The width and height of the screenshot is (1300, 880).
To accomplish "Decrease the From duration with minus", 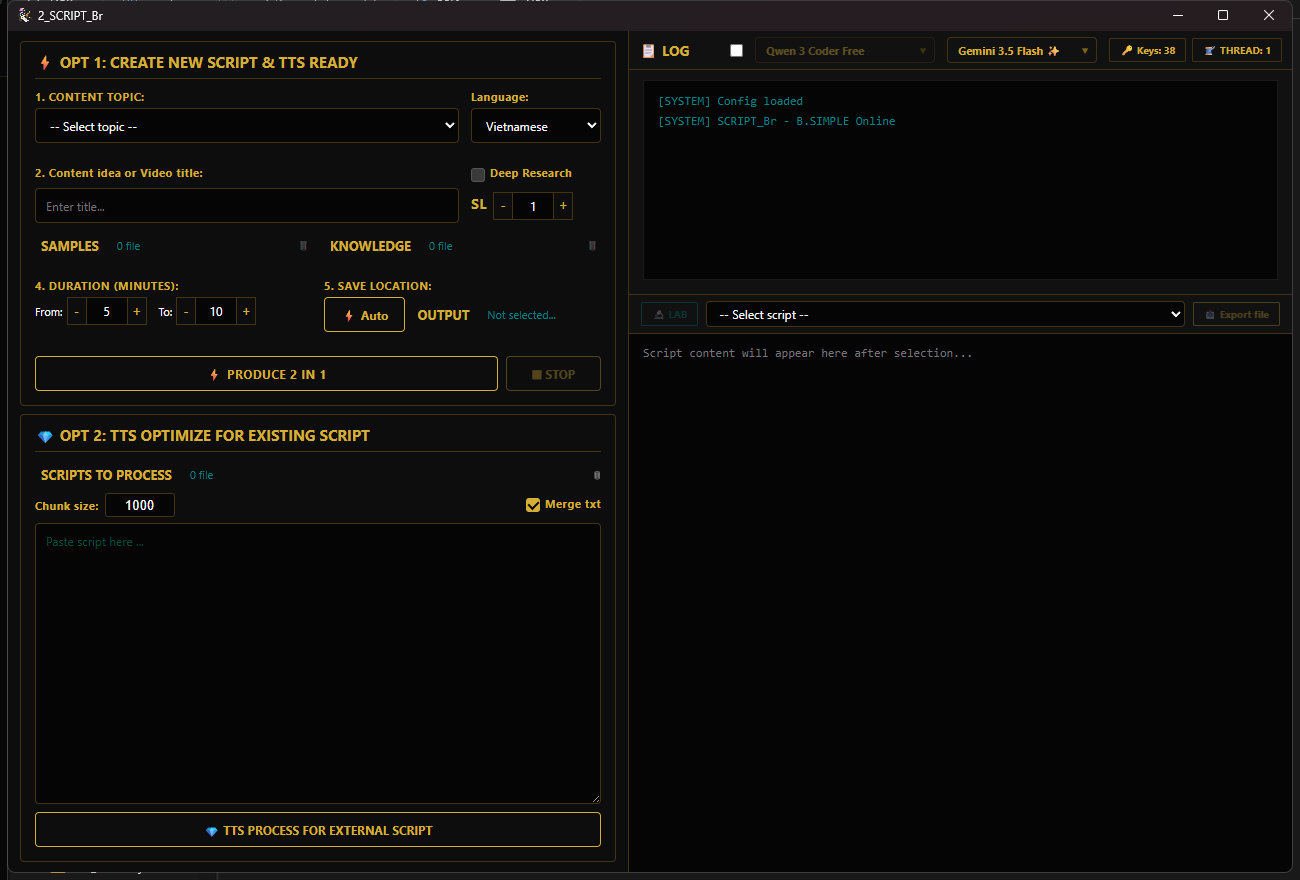I will (x=77, y=311).
